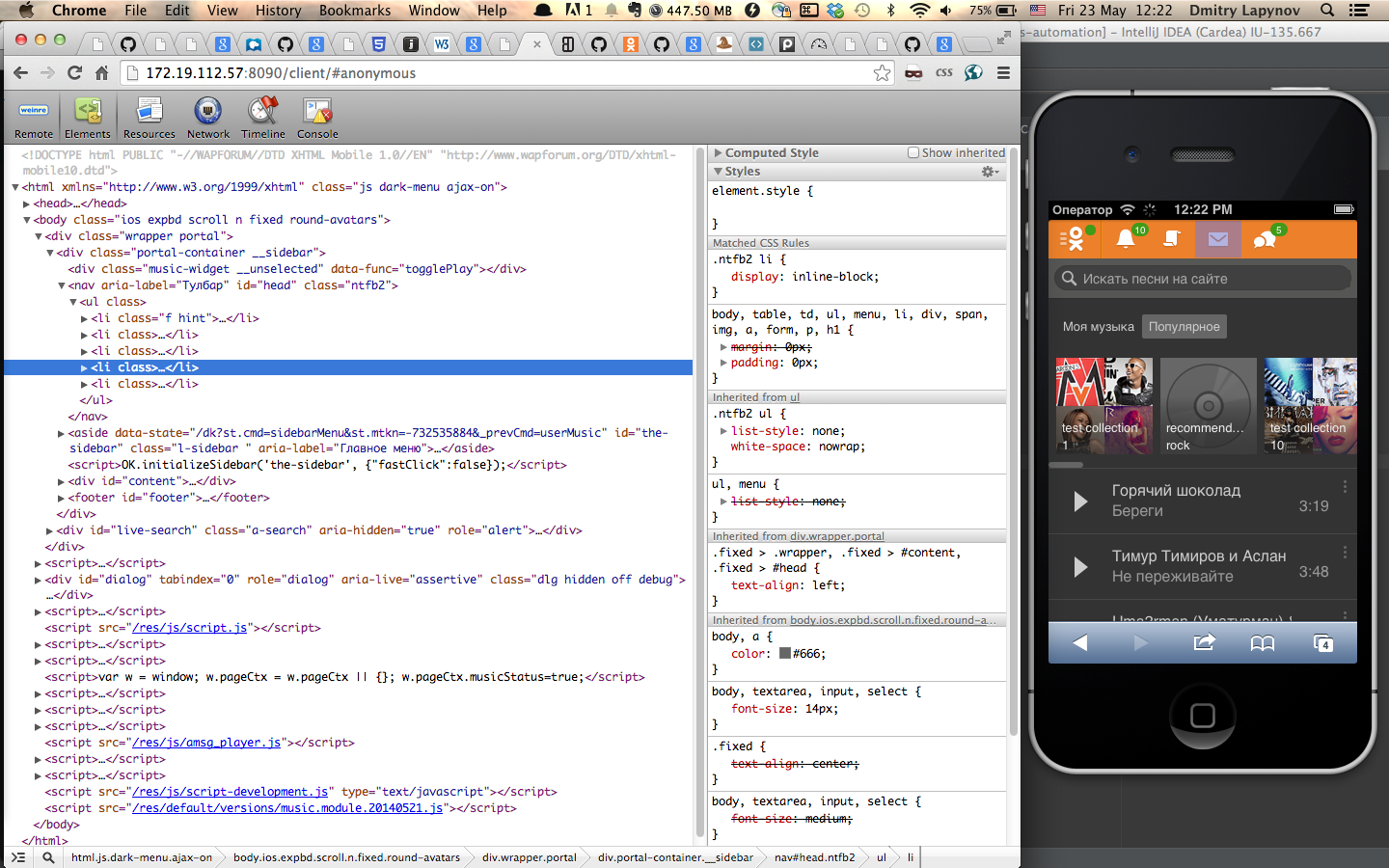This screenshot has height=868, width=1389.
Task: Open the Timeline panel
Action: [263, 119]
